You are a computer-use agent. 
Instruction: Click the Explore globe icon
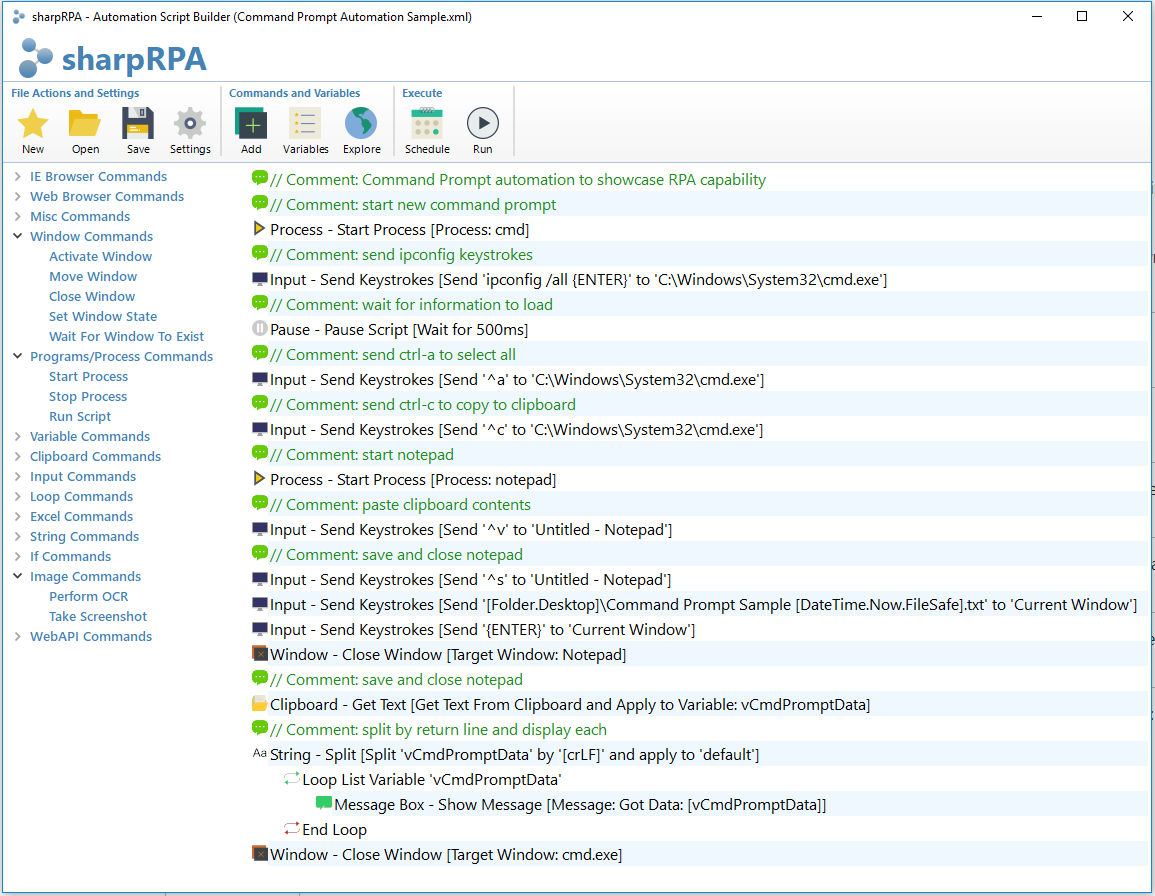coord(361,124)
